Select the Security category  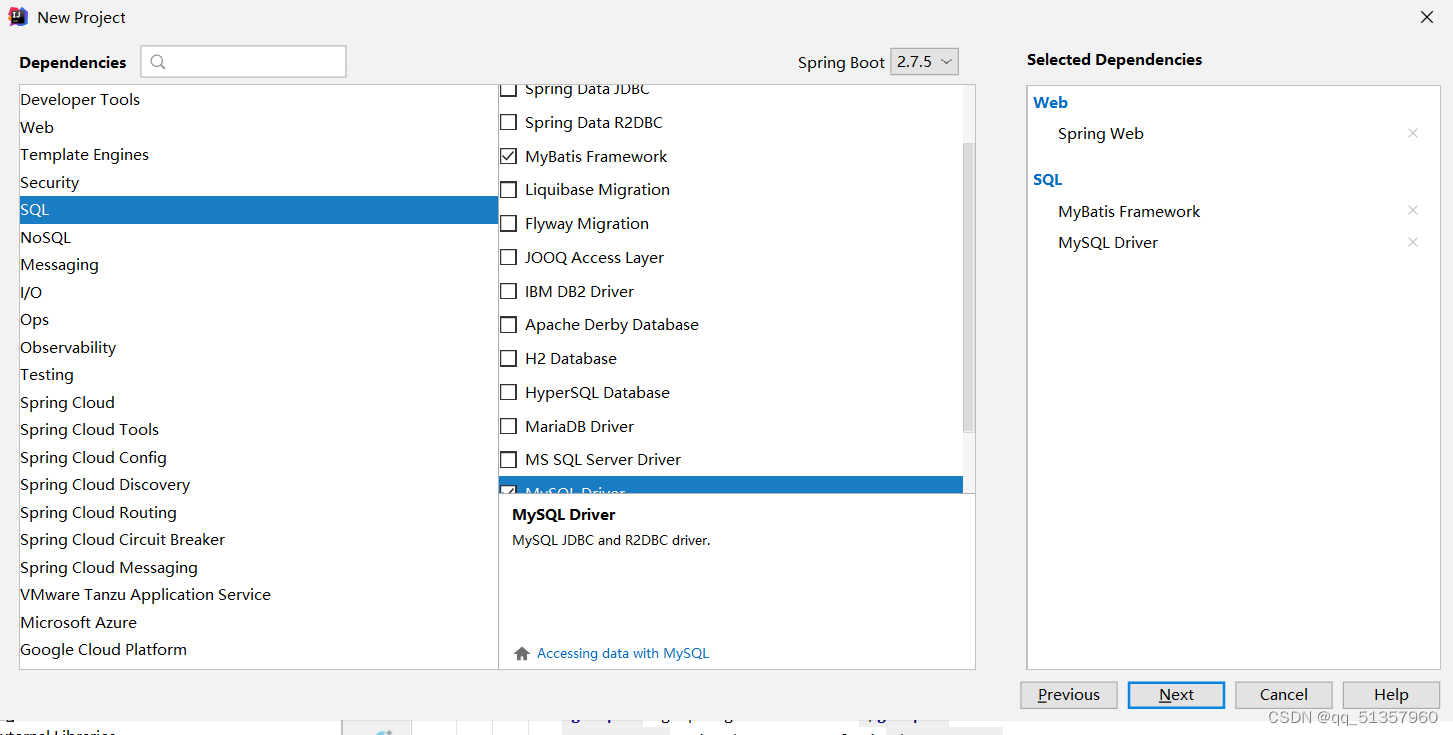coord(258,182)
